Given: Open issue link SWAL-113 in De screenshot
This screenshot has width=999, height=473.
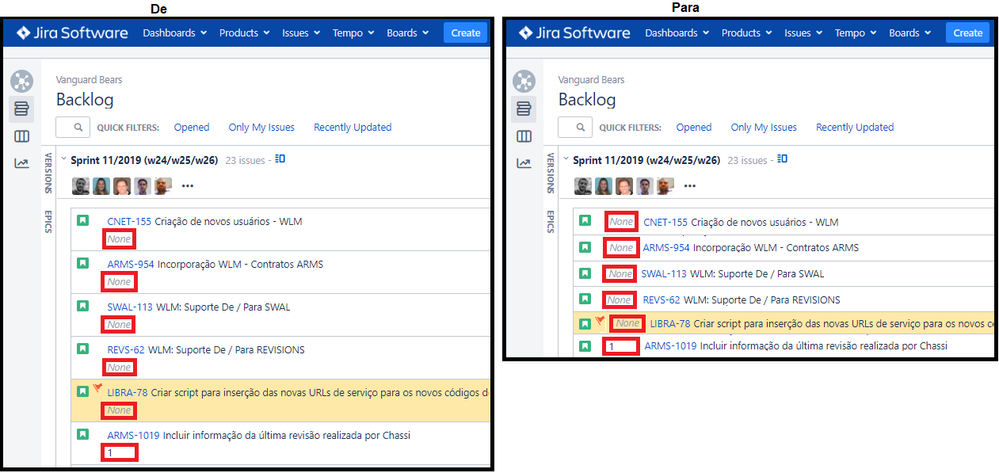Looking at the screenshot, I should click(x=130, y=307).
